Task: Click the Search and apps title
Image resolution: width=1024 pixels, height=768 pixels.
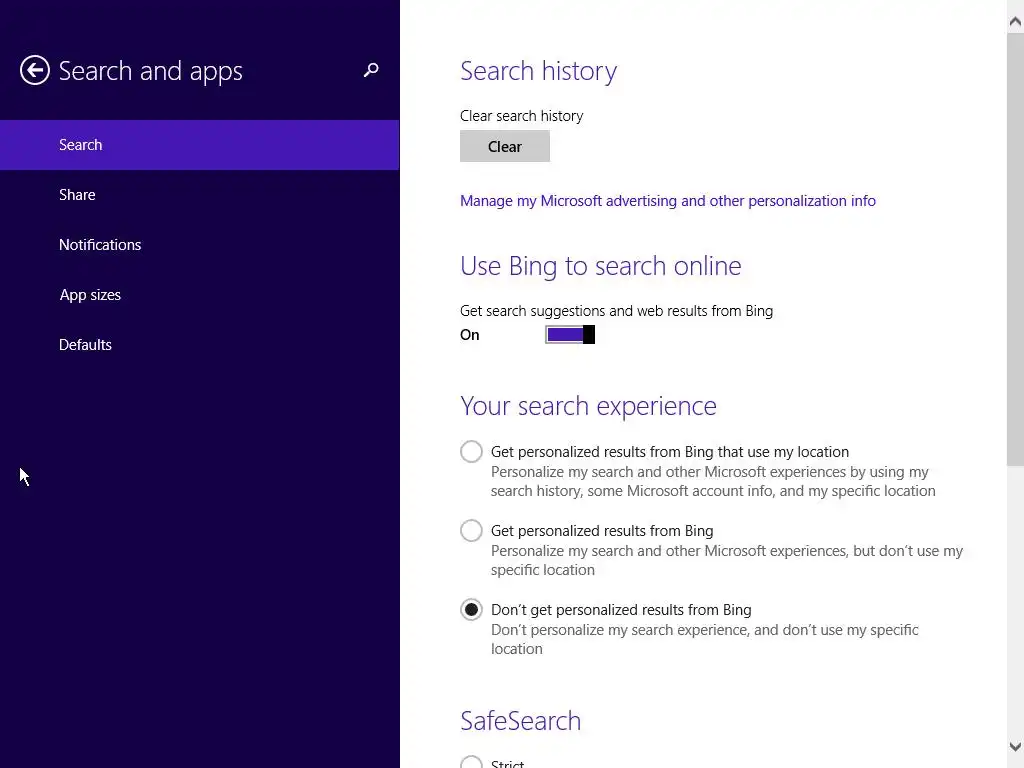Action: click(x=150, y=71)
